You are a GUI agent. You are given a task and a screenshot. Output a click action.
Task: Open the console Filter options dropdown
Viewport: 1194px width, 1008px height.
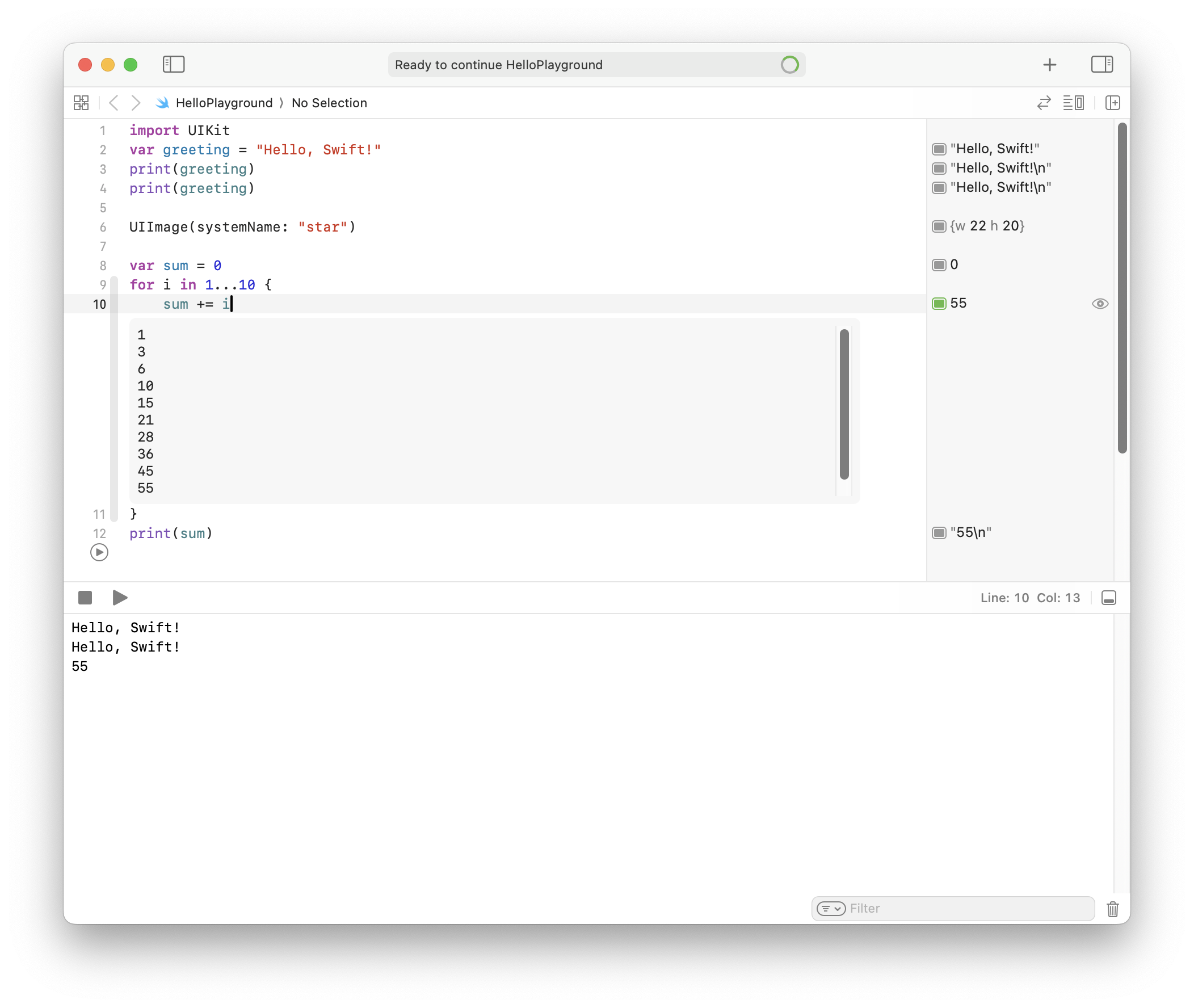coord(830,909)
